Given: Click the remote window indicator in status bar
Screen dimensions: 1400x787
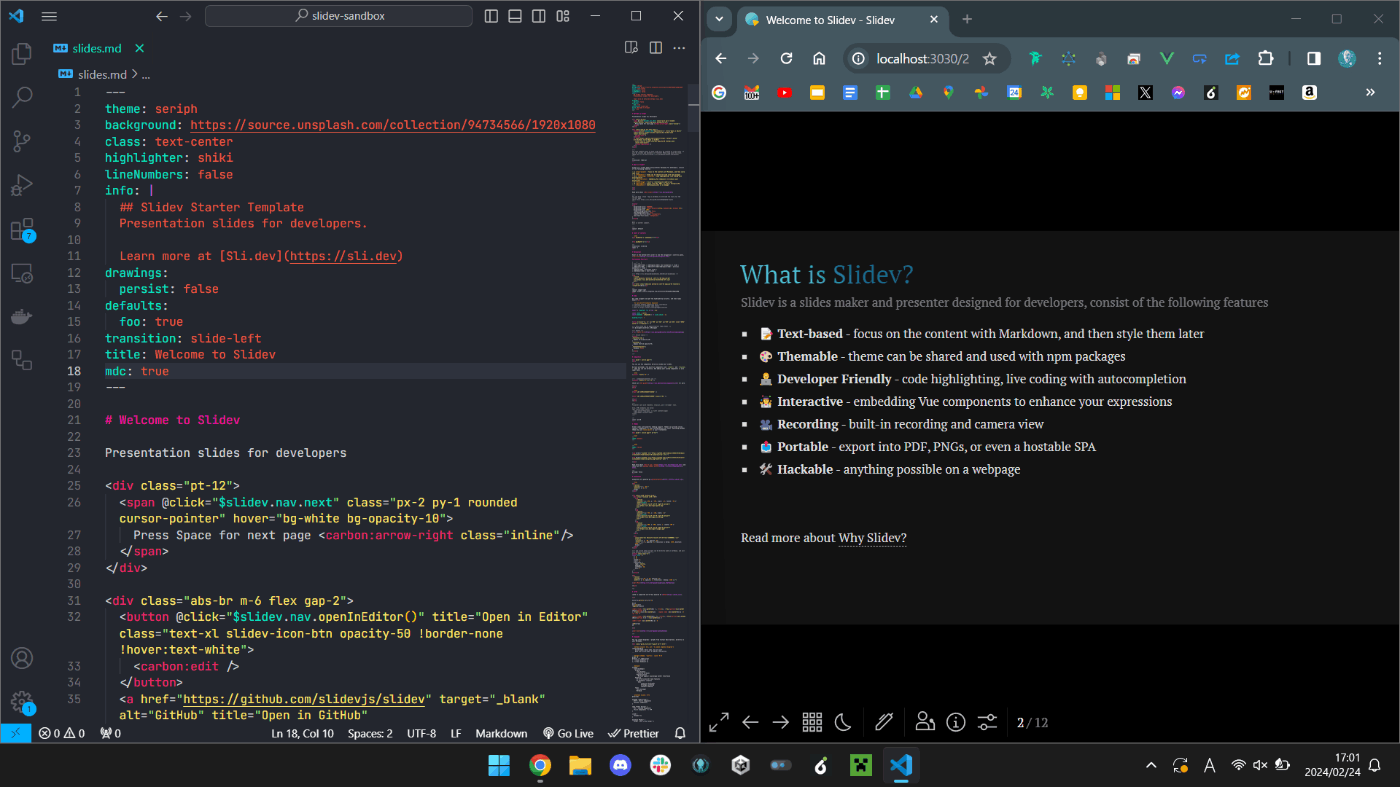Looking at the screenshot, I should (15, 733).
